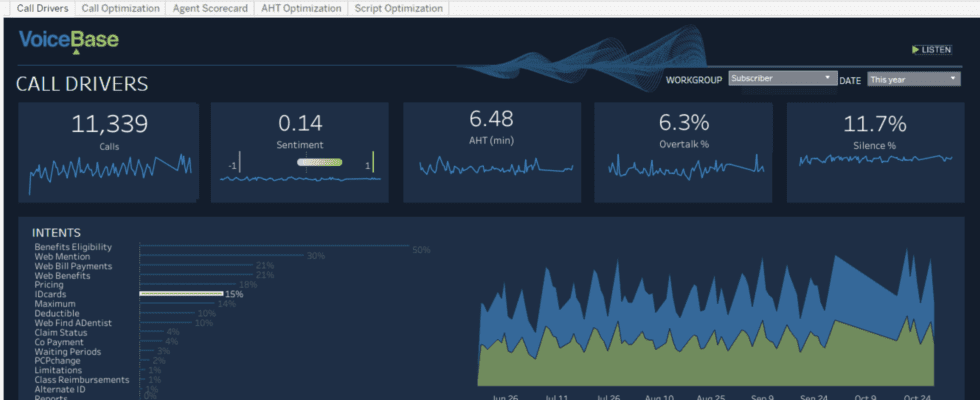Click the Overtalk % sparkline chart

click(686, 166)
